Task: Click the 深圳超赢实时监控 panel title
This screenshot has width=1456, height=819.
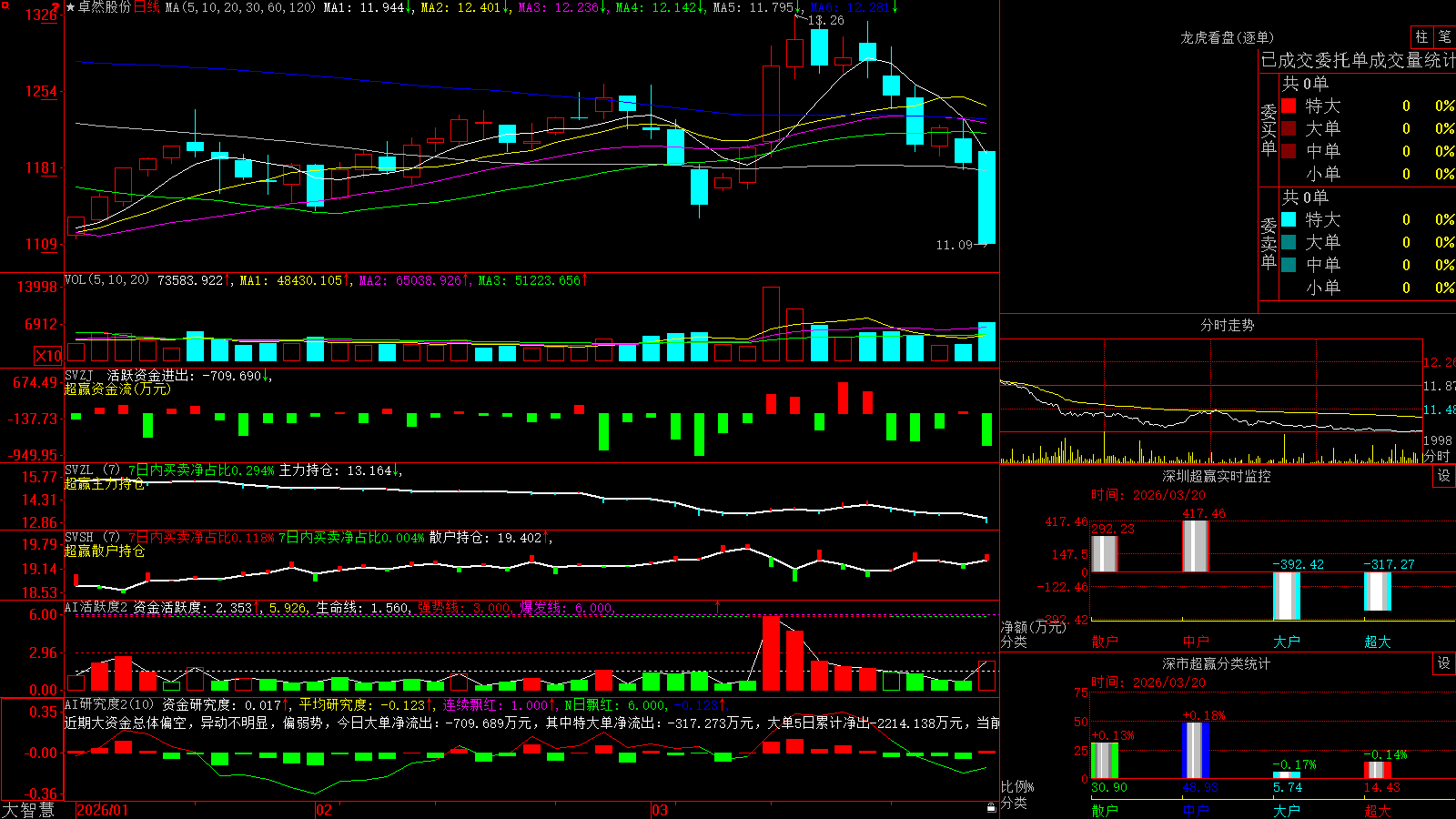Action: [1217, 476]
